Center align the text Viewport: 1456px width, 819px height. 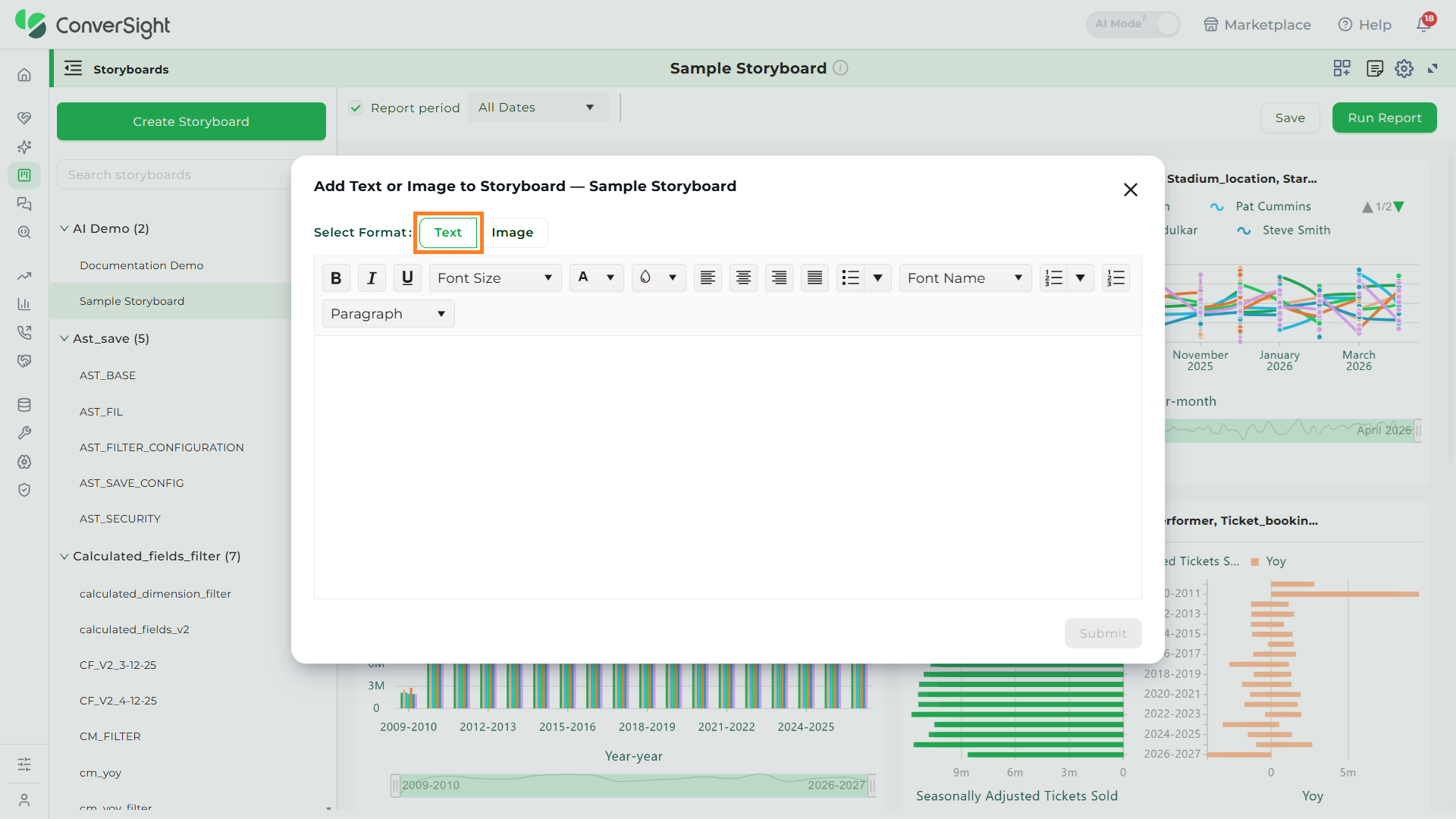click(743, 278)
